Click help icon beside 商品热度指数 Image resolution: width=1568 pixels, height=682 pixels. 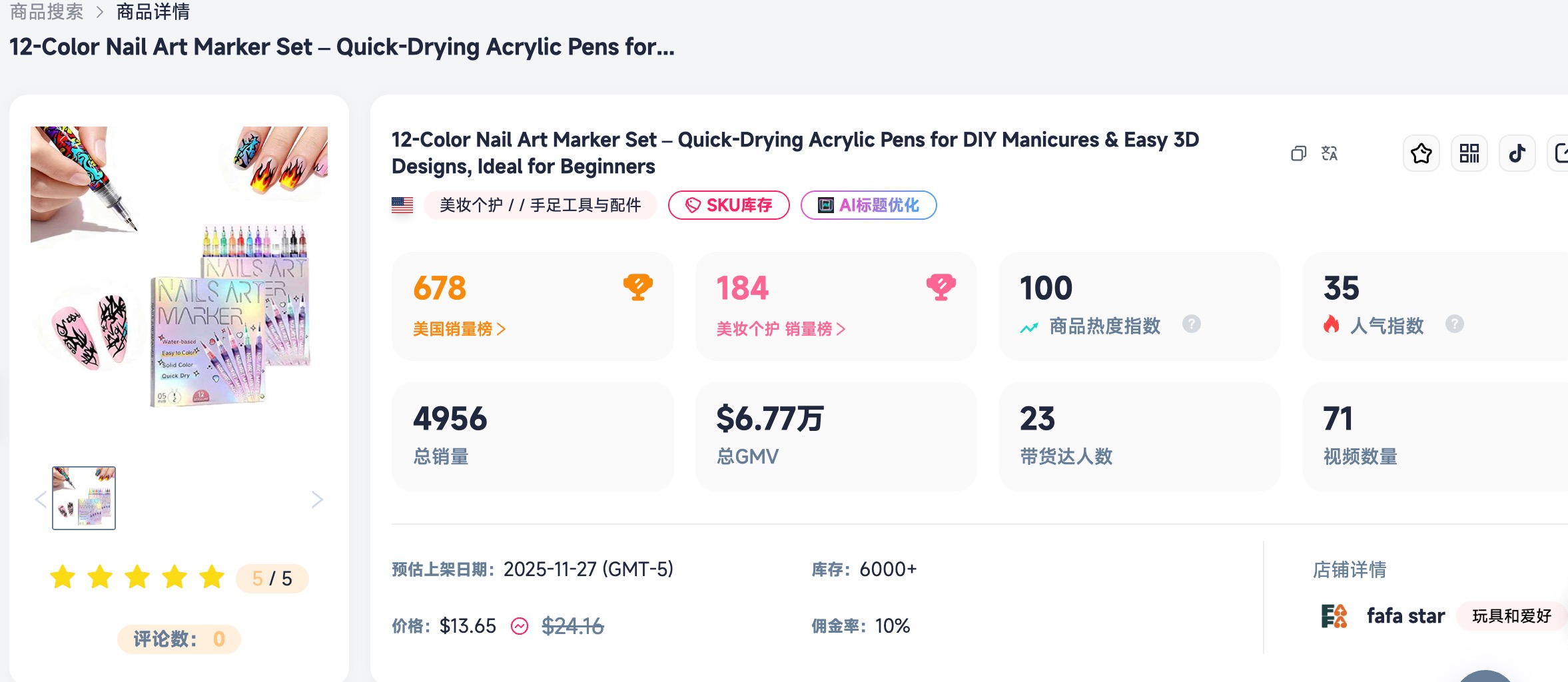tap(1191, 324)
